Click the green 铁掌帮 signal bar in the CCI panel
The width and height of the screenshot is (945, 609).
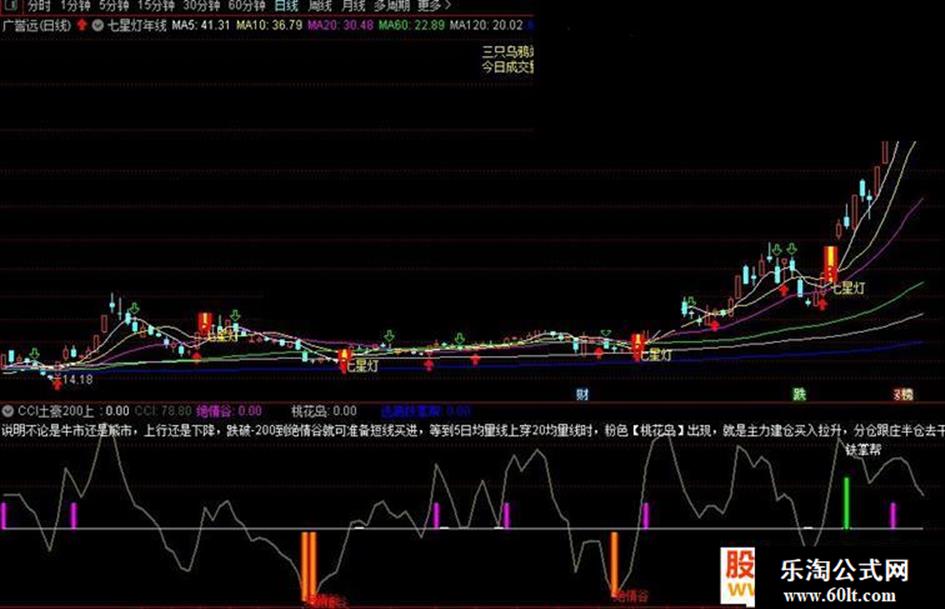pyautogui.click(x=846, y=503)
